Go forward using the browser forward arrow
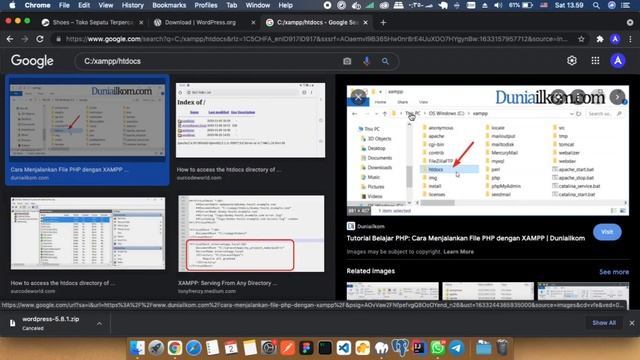Viewport: 640px width, 360px height. tap(25, 39)
